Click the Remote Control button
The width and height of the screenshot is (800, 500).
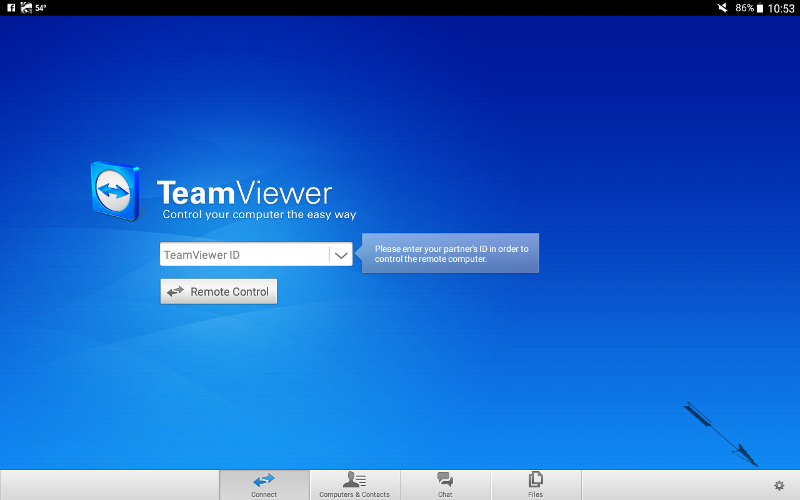219,291
